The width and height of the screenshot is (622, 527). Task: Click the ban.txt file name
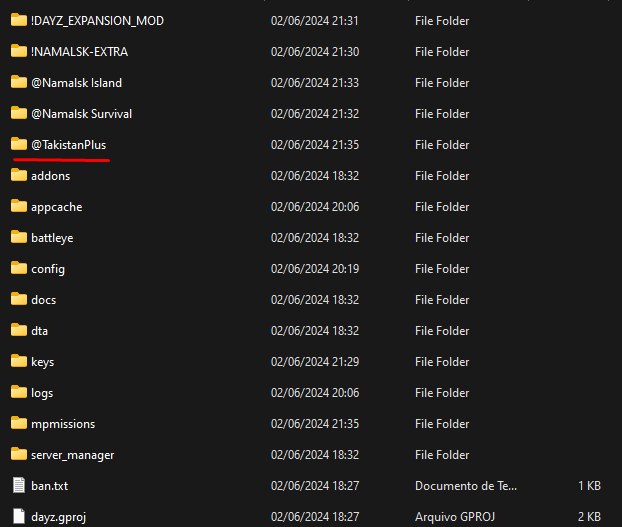click(x=50, y=486)
